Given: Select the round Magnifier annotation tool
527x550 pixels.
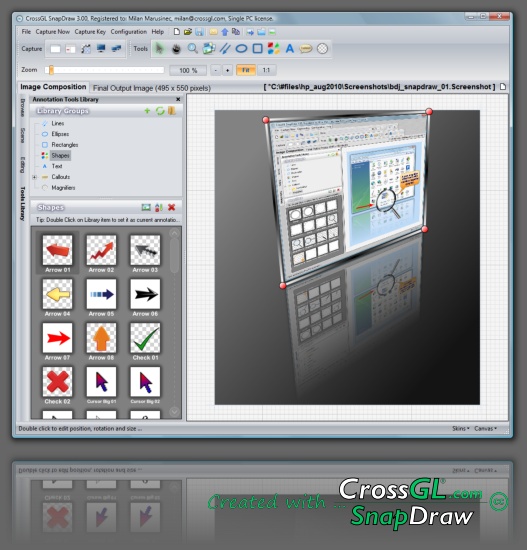Looking at the screenshot, I should coord(322,48).
